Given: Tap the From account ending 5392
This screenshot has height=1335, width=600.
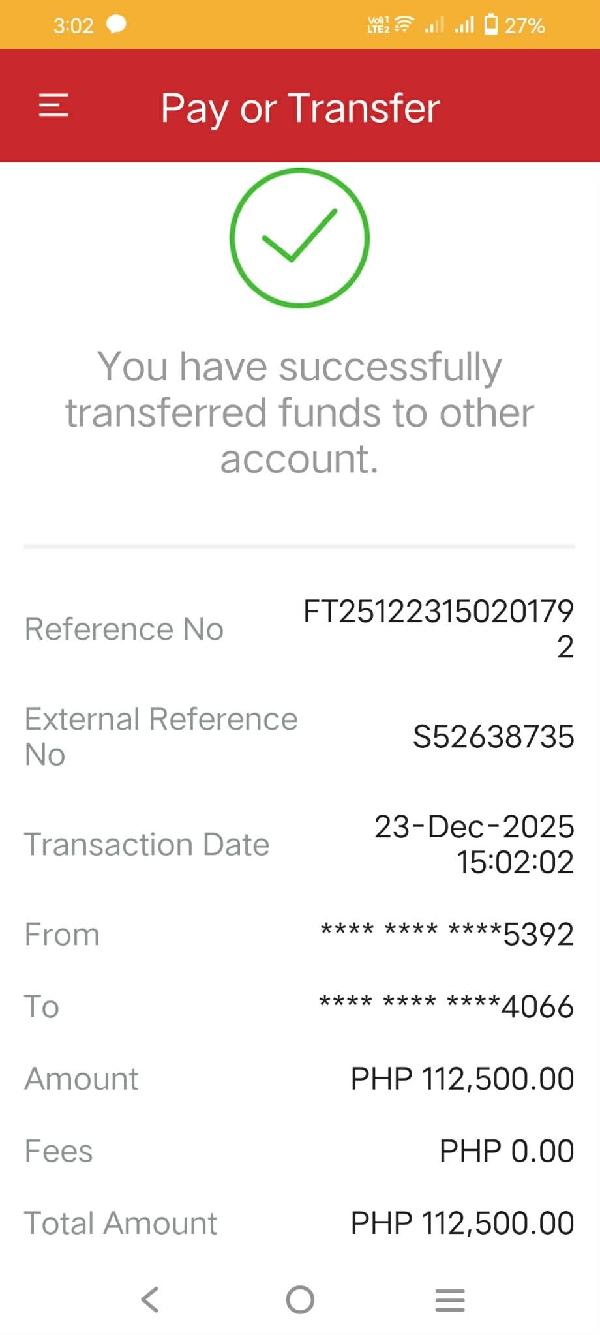Looking at the screenshot, I should coord(446,935).
